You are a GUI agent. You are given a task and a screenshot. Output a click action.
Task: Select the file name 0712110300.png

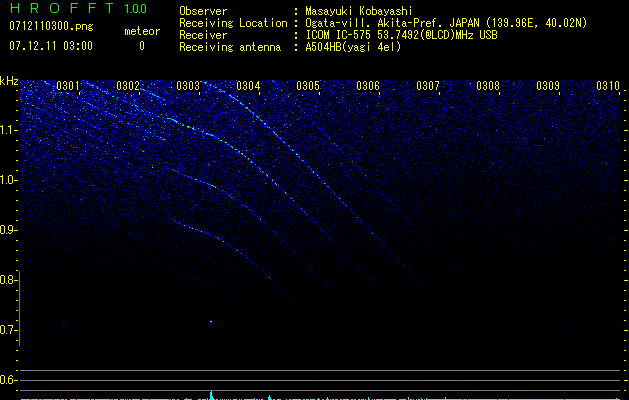tap(51, 26)
